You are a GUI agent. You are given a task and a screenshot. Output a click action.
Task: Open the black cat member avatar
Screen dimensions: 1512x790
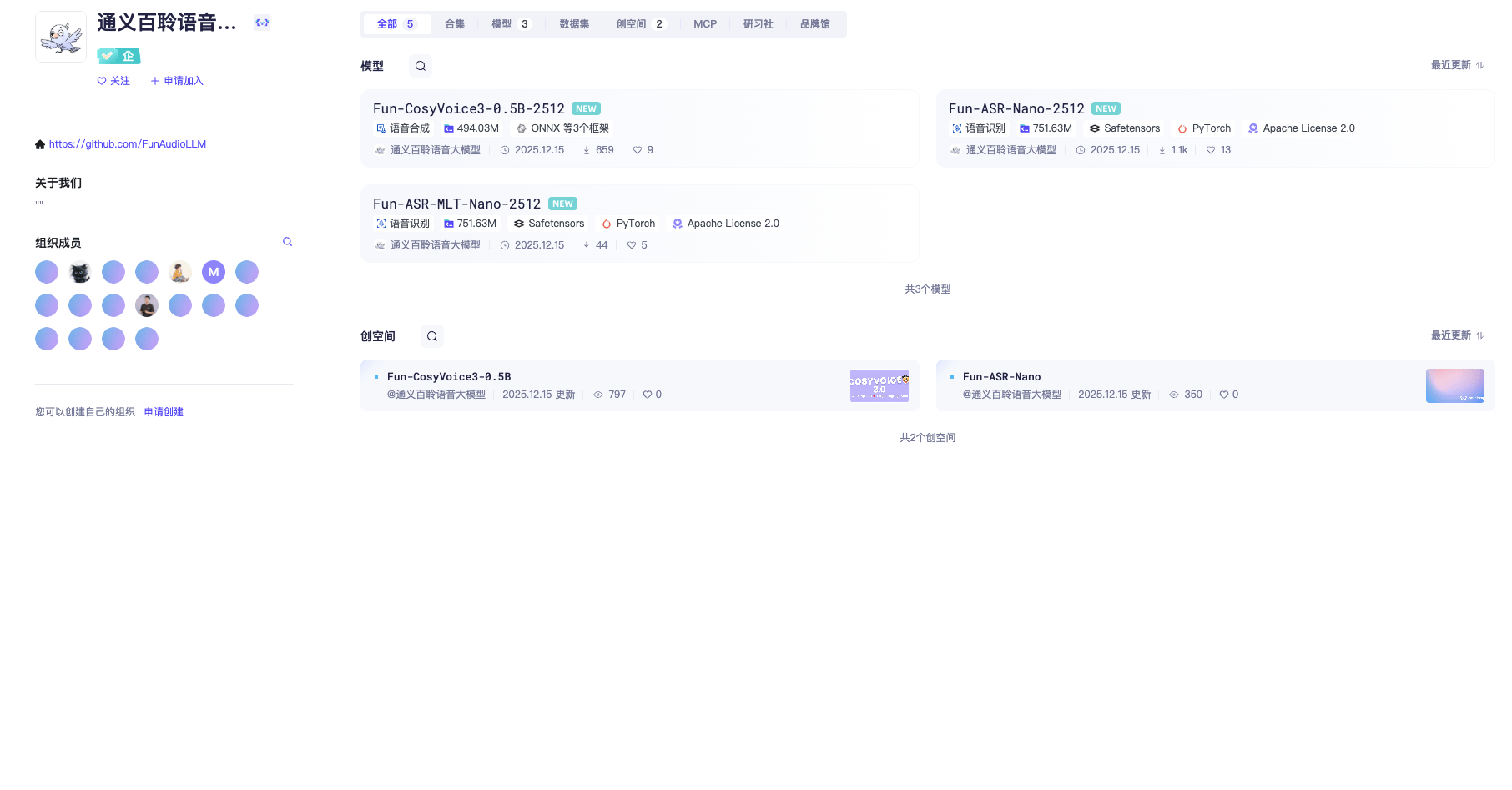(x=80, y=272)
